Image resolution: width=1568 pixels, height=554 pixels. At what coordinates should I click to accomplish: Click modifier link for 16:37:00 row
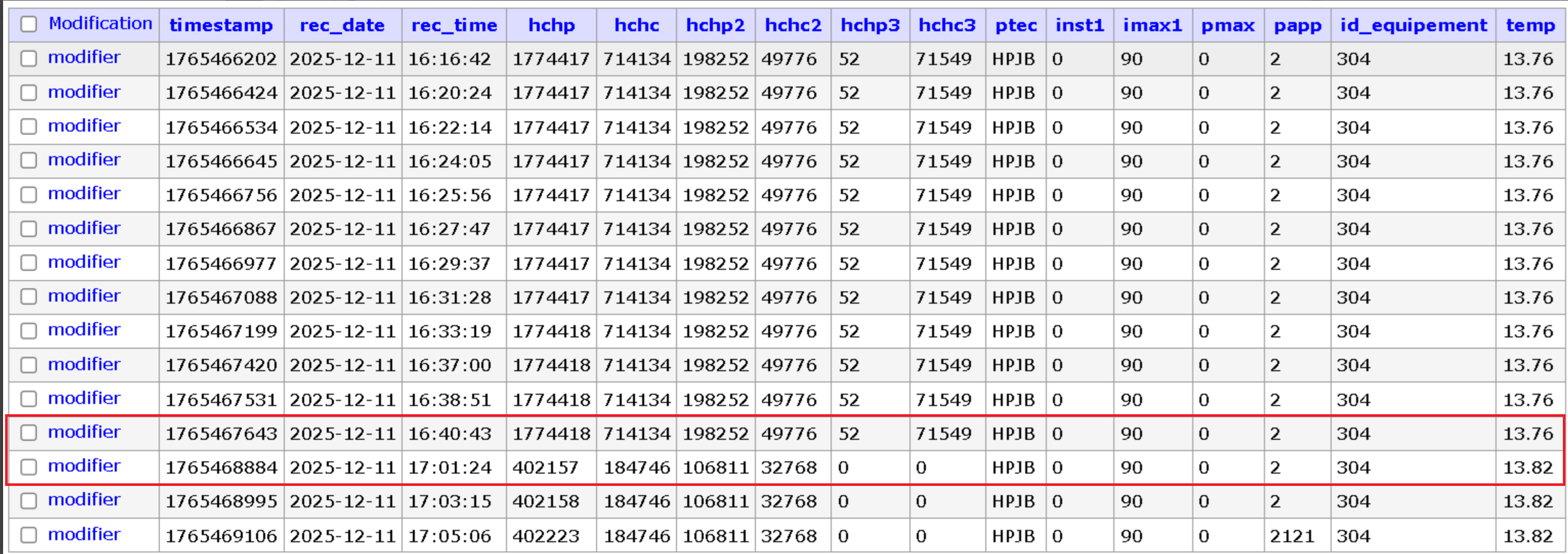pos(84,364)
